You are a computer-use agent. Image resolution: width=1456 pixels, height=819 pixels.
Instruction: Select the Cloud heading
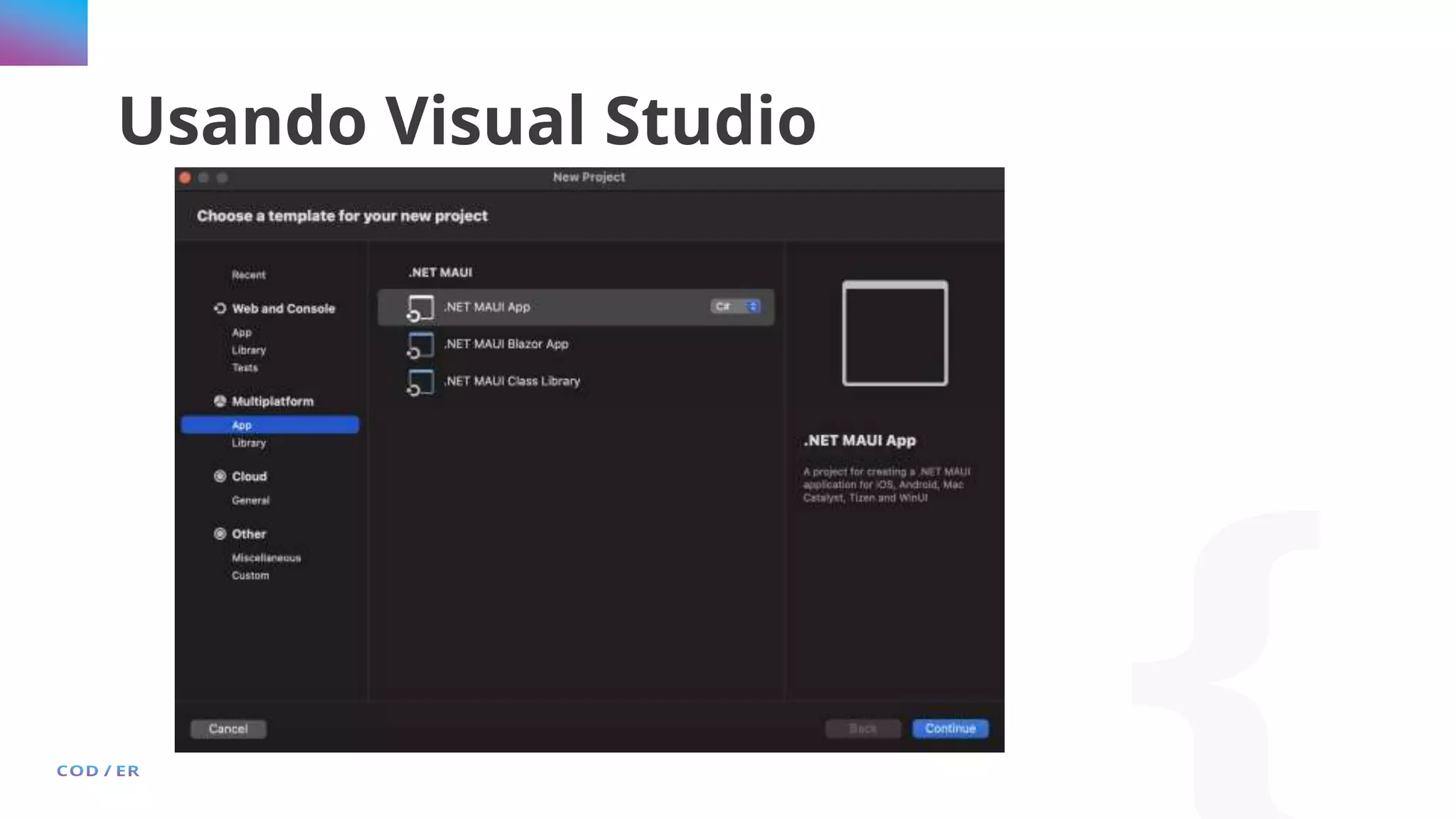click(249, 476)
